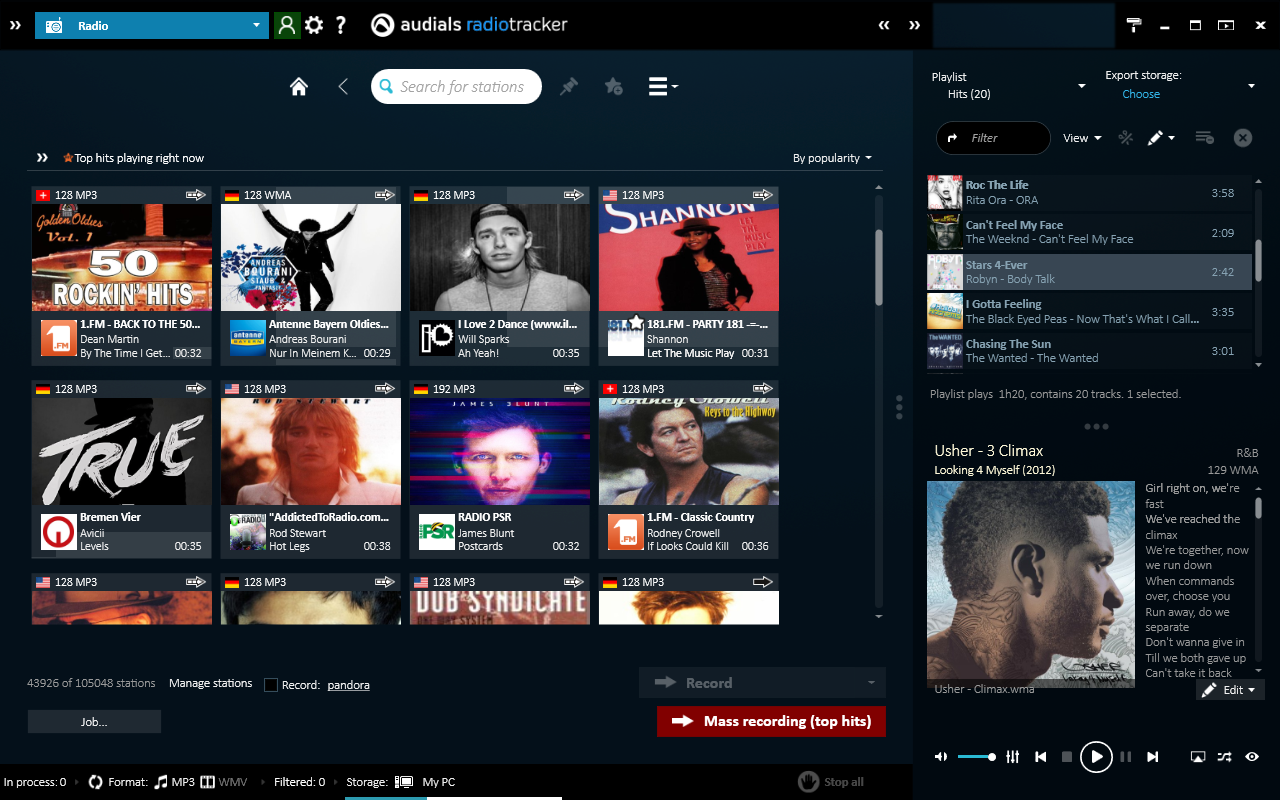Click the pandora link
The width and height of the screenshot is (1280, 800).
coord(348,685)
